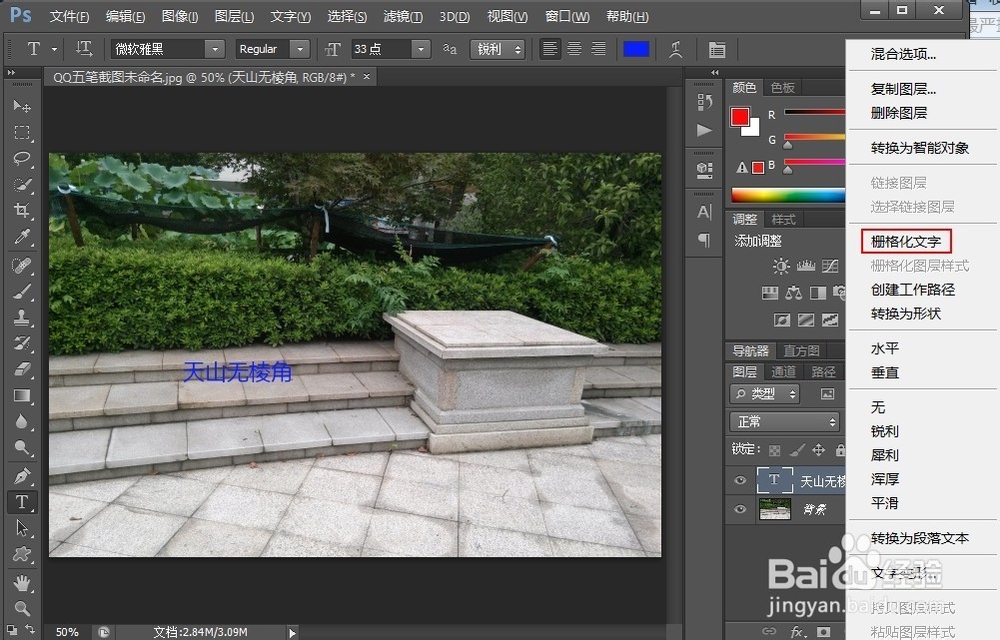Open the 文件 menu

point(69,16)
